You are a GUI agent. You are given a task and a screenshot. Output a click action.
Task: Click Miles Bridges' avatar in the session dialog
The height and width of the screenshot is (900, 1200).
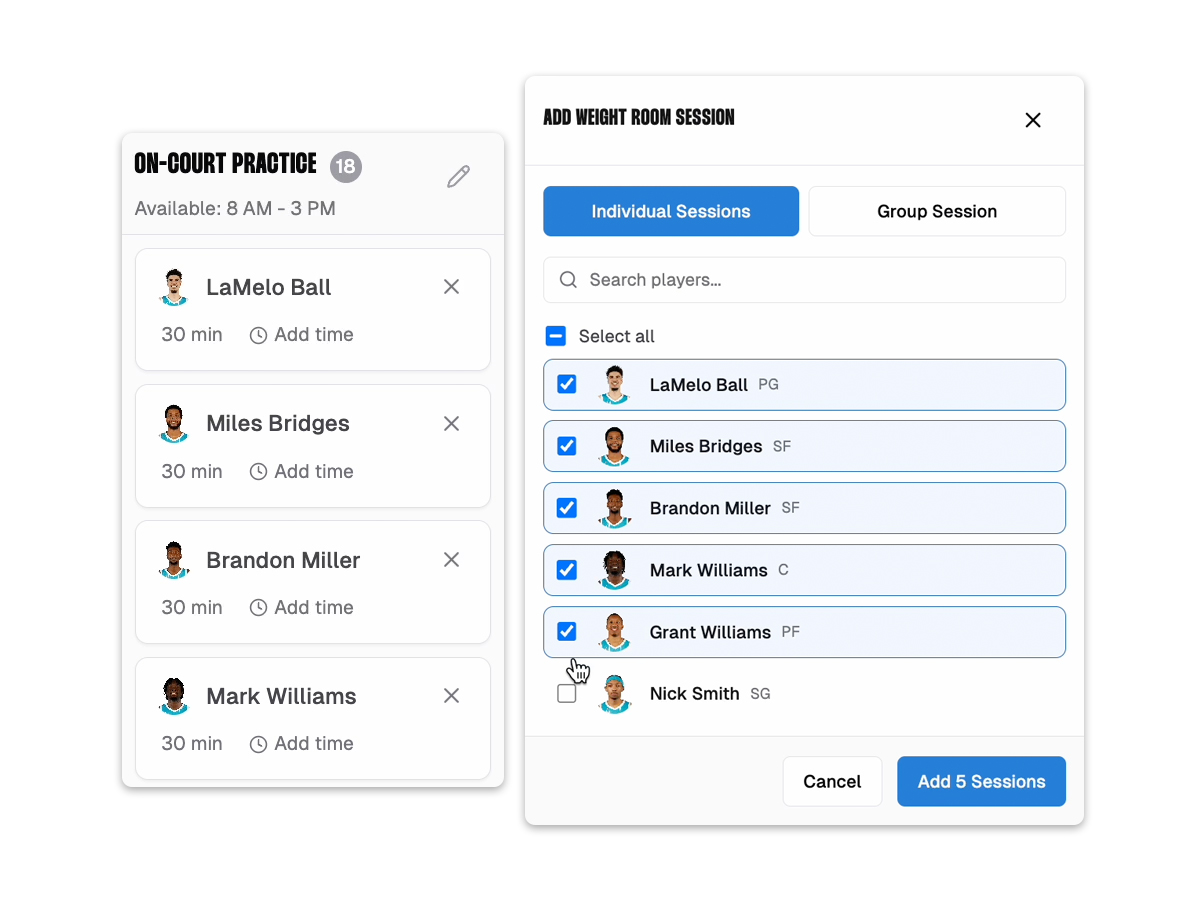point(615,446)
